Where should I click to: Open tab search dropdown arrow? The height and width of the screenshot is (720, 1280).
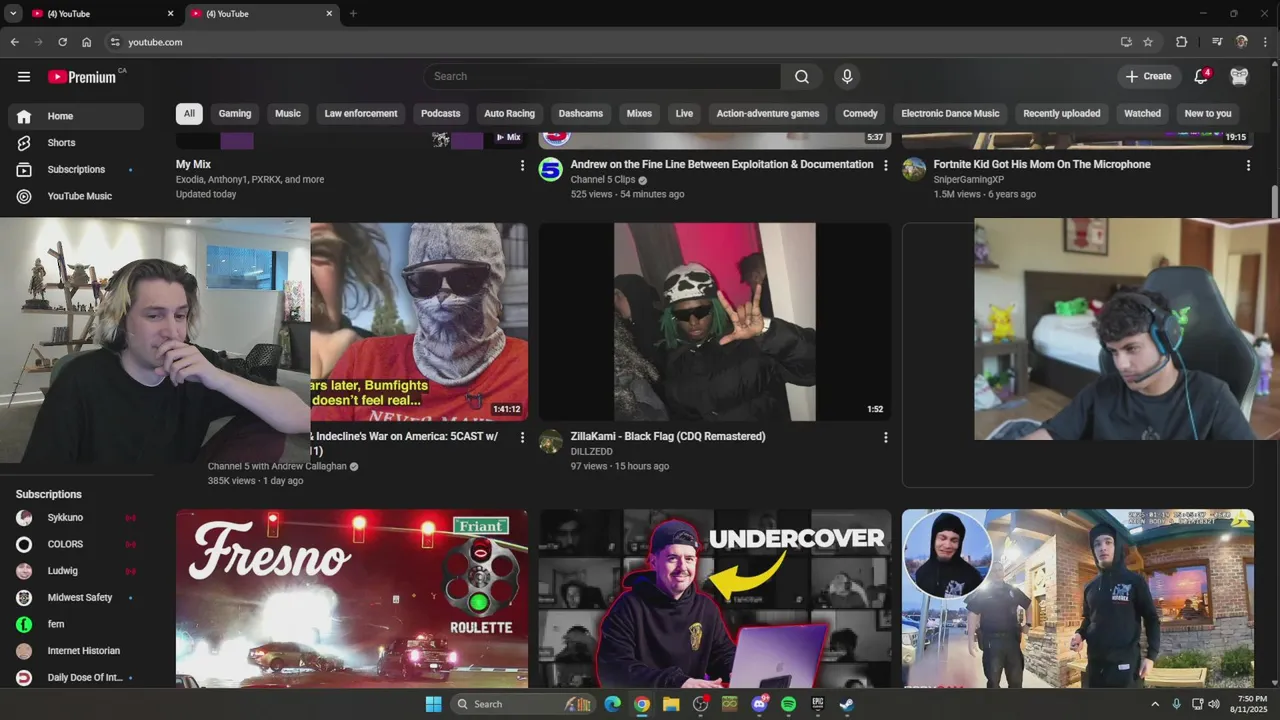12,14
